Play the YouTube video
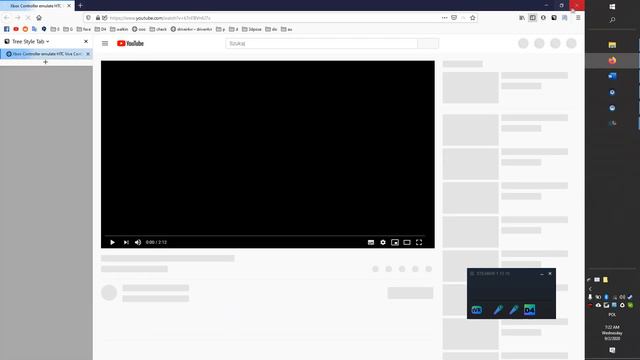Image resolution: width=640 pixels, height=360 pixels. tap(112, 242)
